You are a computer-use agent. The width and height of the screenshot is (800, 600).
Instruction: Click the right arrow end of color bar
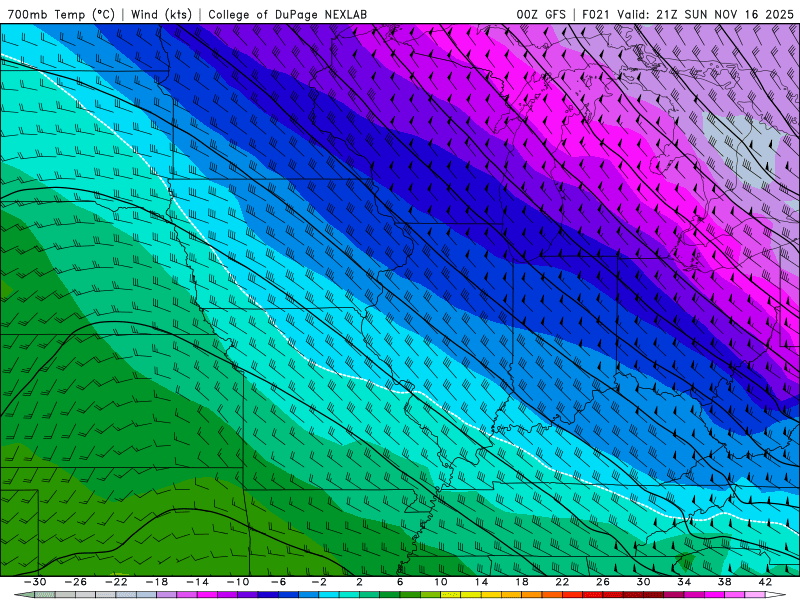pyautogui.click(x=775, y=595)
